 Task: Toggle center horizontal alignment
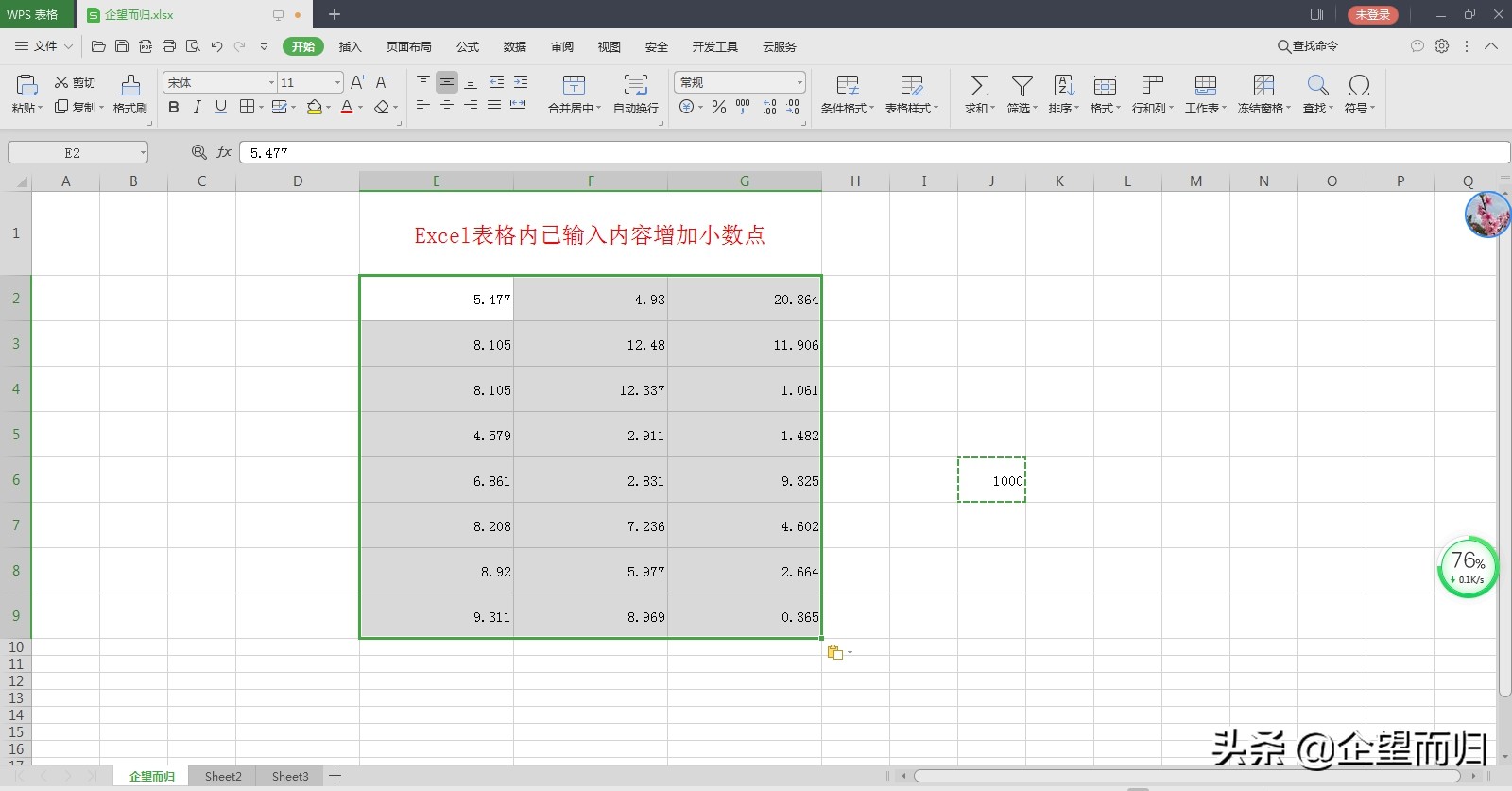pyautogui.click(x=447, y=107)
